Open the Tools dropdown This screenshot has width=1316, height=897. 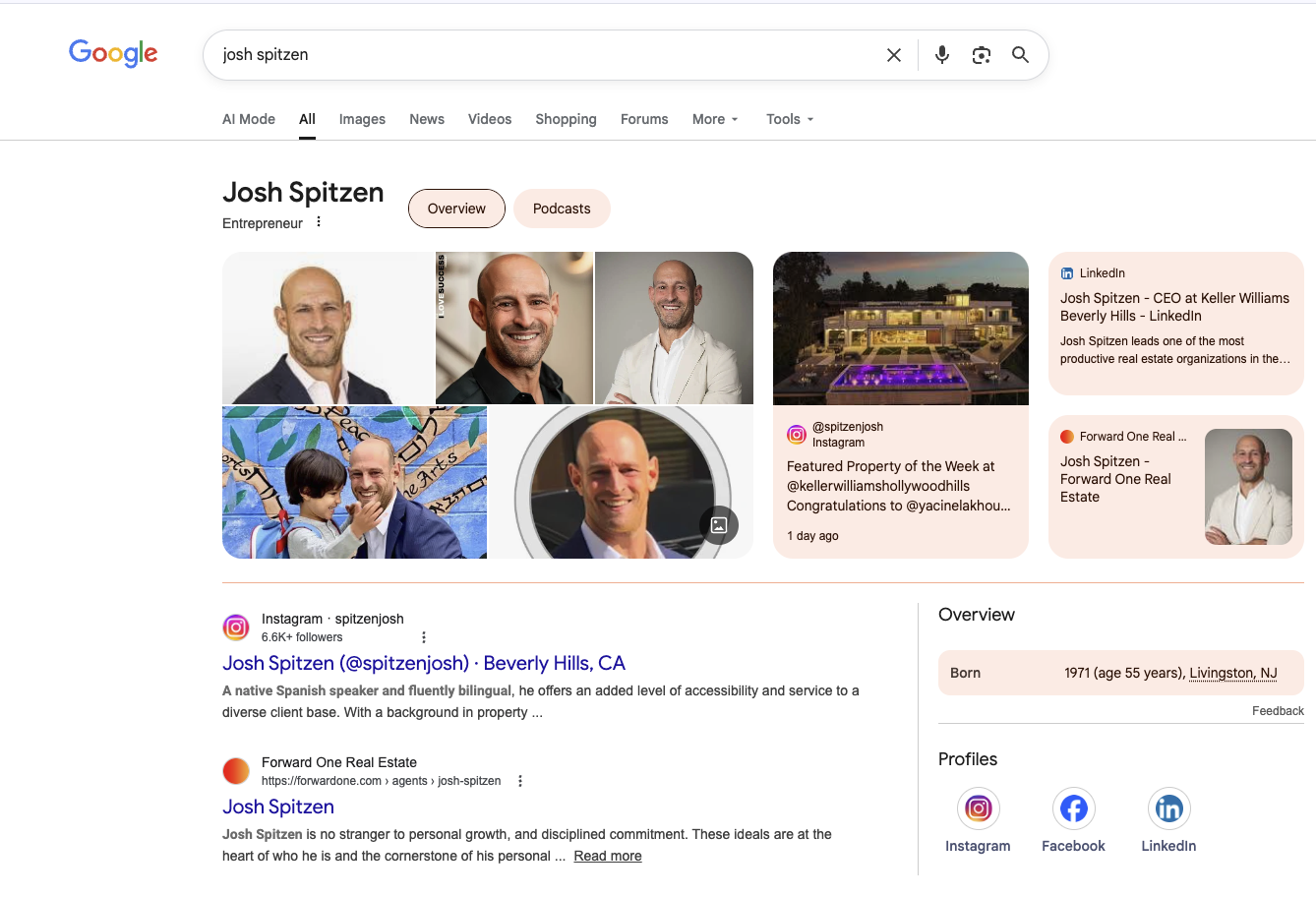click(x=790, y=119)
